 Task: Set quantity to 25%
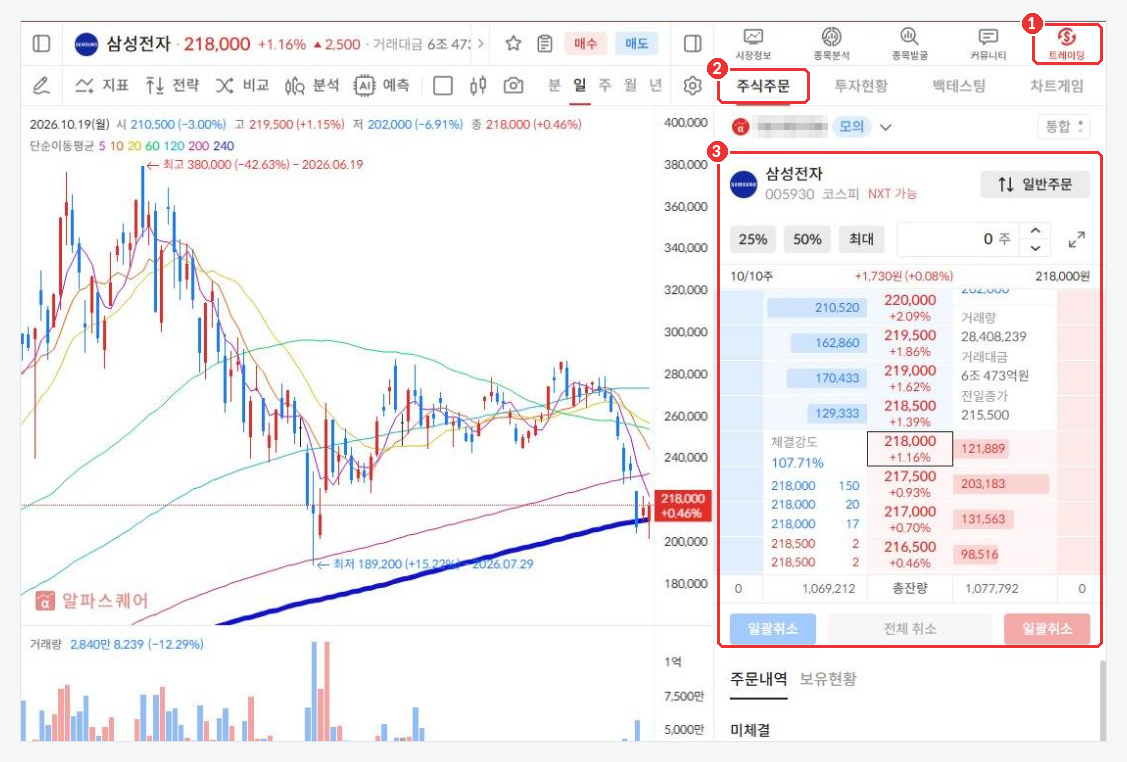point(753,239)
